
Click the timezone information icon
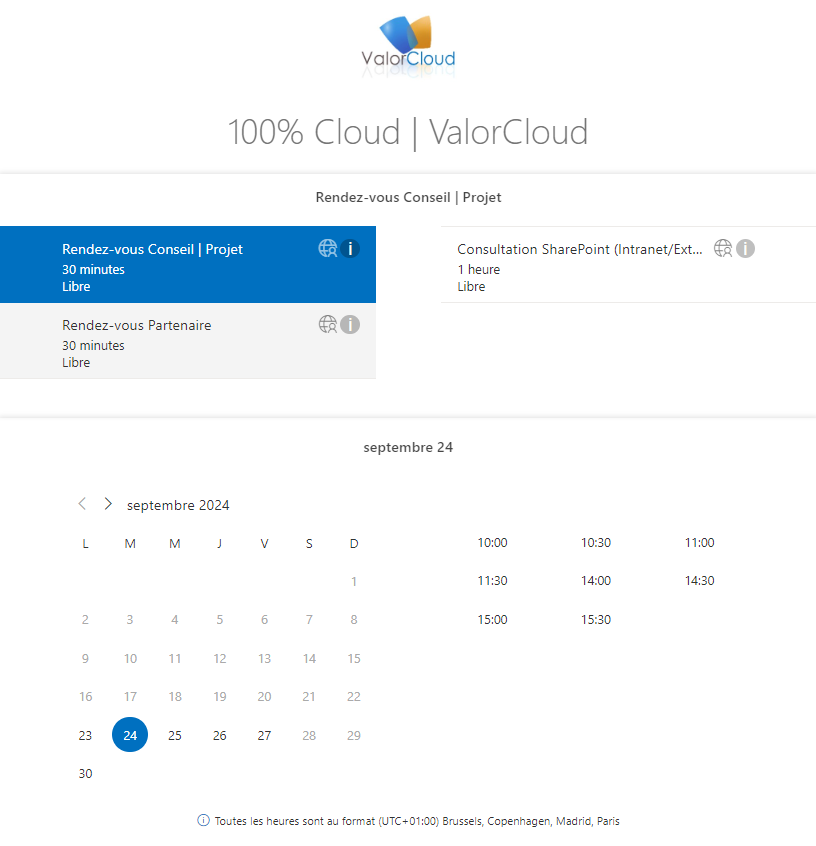[x=203, y=821]
